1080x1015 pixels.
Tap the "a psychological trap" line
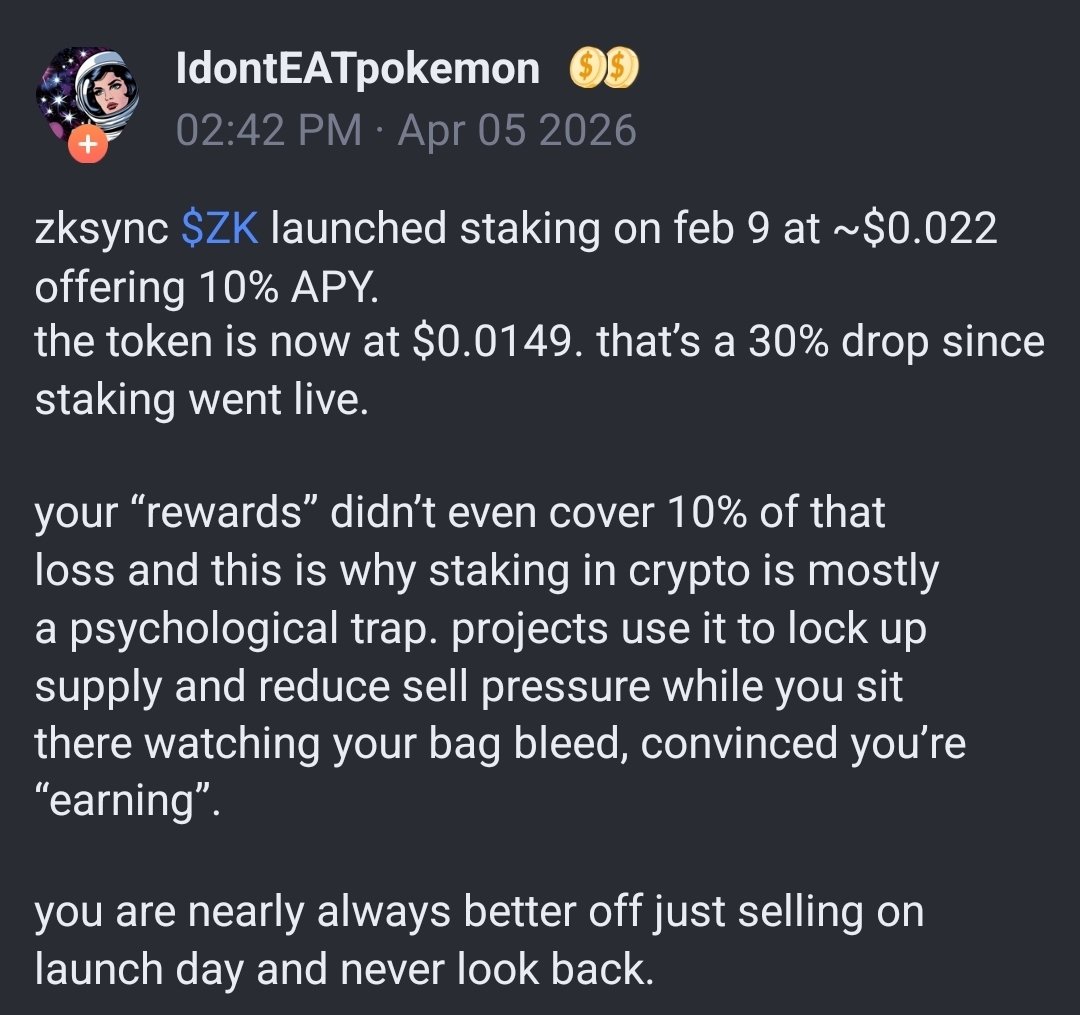tap(480, 629)
